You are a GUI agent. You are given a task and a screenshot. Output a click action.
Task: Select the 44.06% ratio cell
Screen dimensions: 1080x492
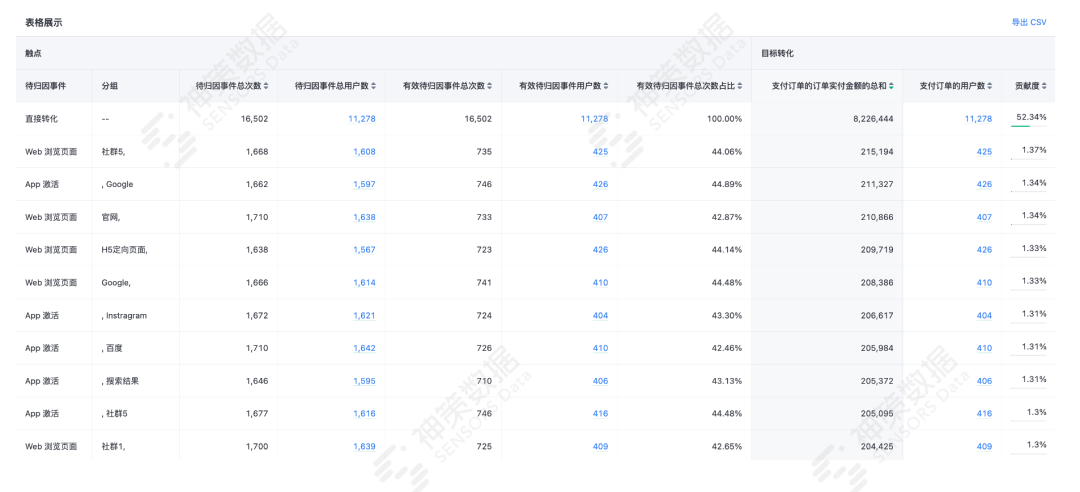[x=685, y=152]
